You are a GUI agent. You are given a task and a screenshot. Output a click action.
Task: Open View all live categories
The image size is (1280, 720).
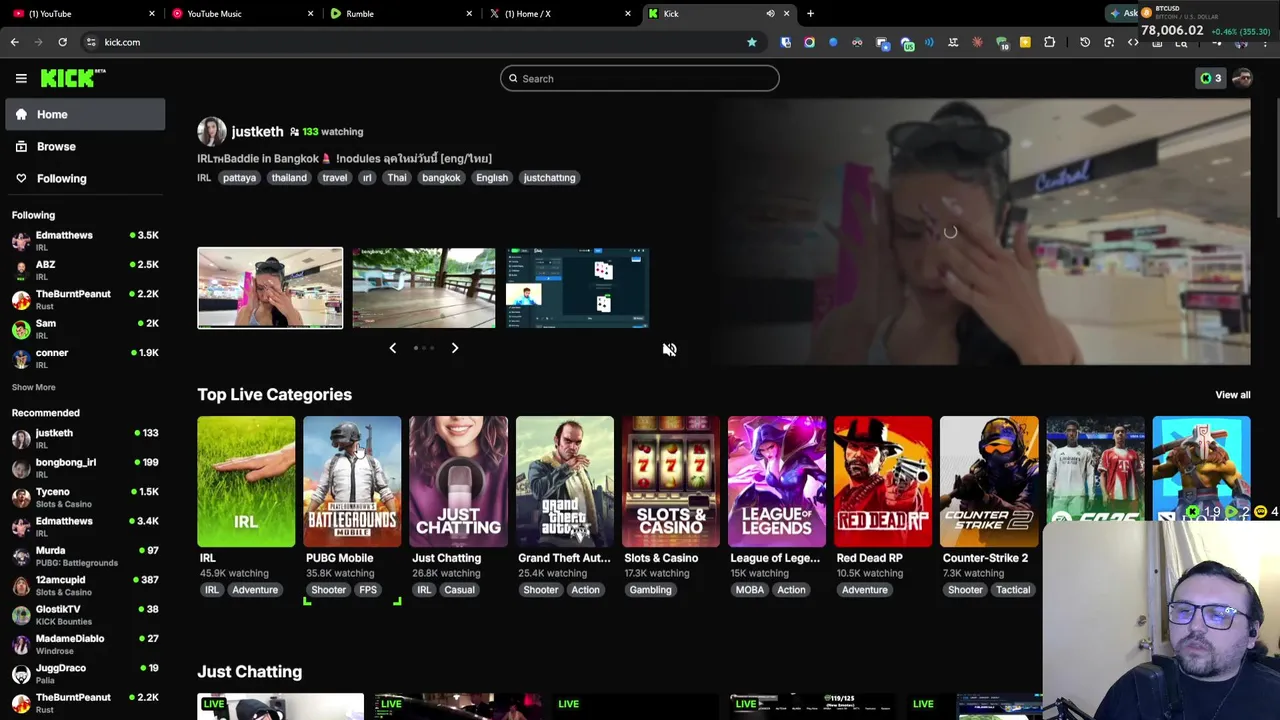(1232, 395)
